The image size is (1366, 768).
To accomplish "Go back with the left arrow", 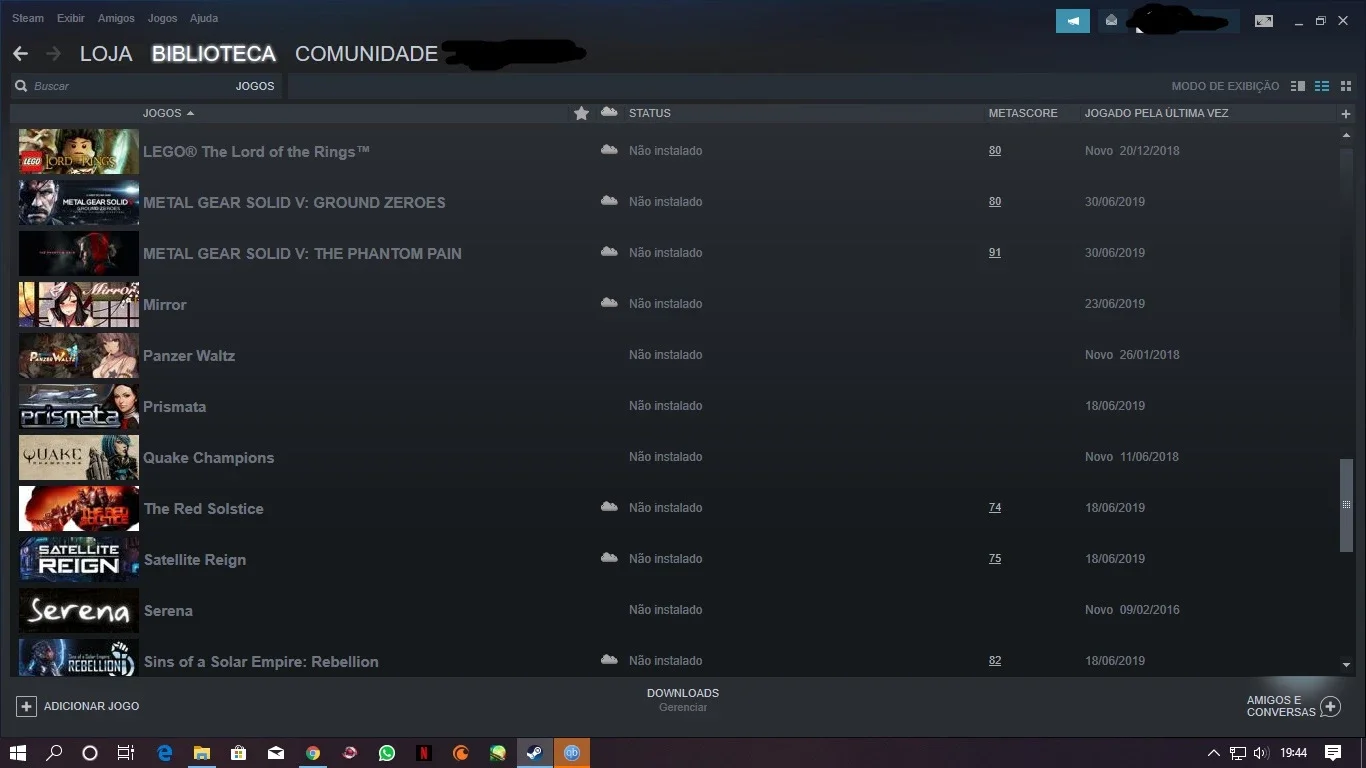I will 20,54.
